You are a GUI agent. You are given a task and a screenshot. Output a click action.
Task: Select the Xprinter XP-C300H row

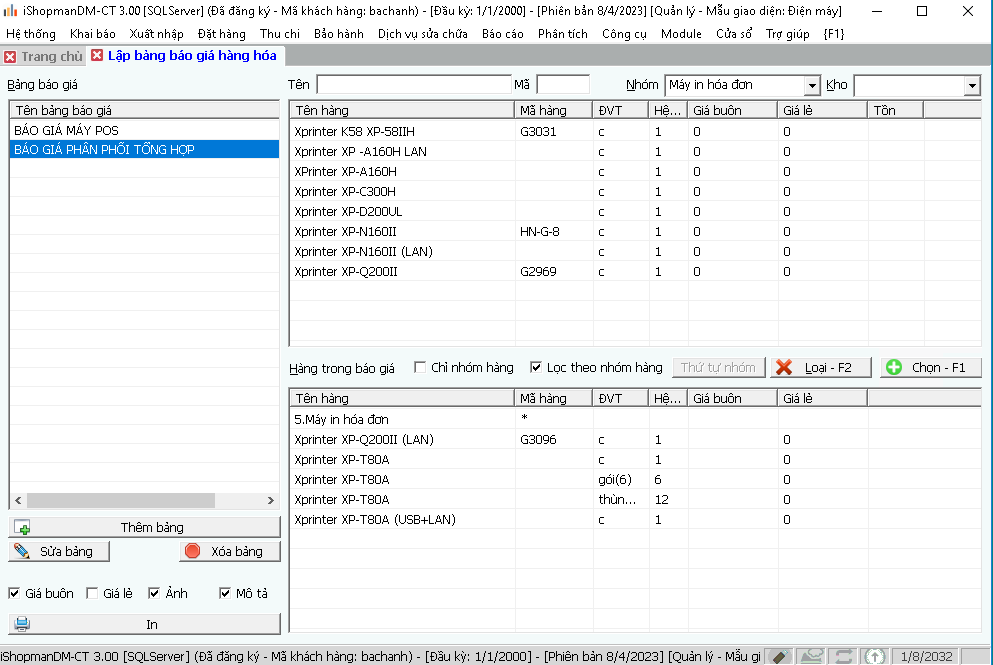point(635,192)
